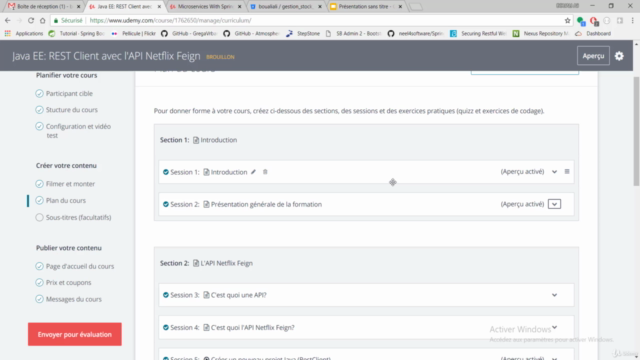Click Session 4 C'est quoi l'API Netflix Feign title
640x360 pixels.
(x=253, y=327)
